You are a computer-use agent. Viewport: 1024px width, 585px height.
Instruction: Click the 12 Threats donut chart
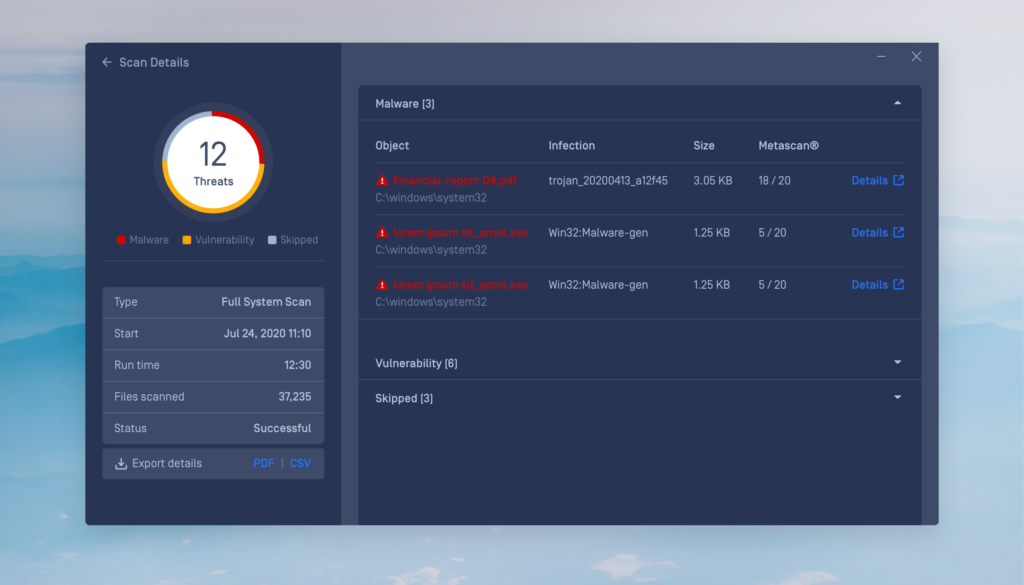pyautogui.click(x=213, y=160)
